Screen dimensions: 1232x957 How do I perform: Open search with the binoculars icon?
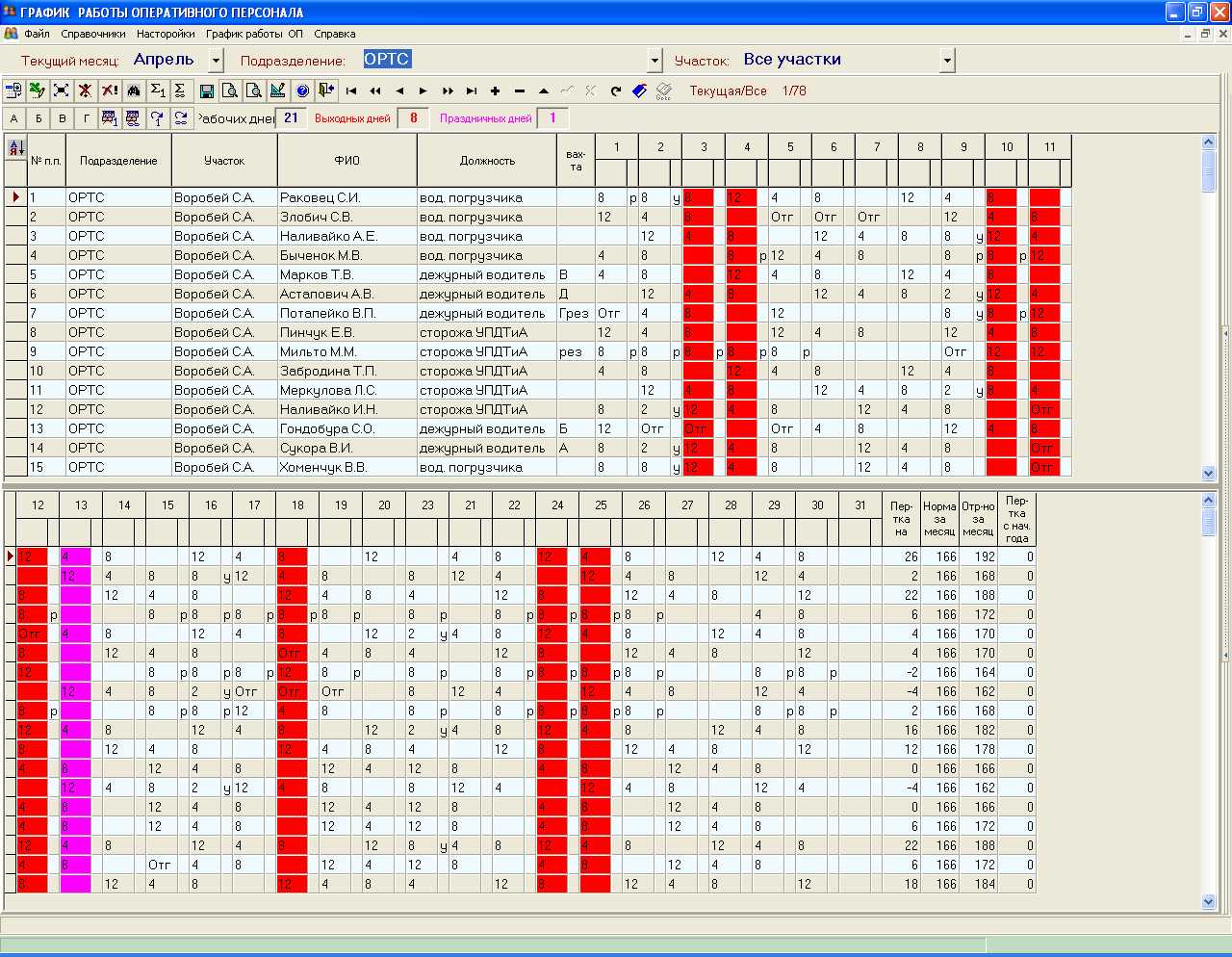134,91
